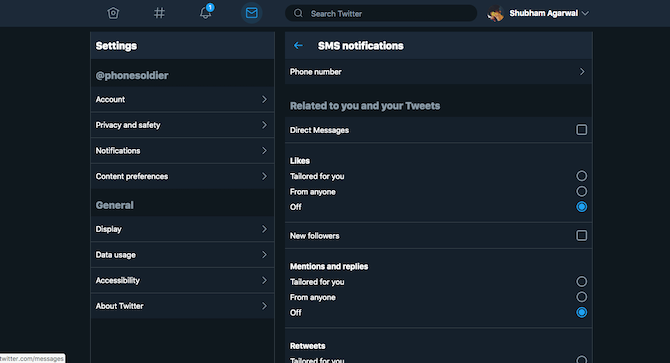Open the About Twitter row
The image size is (670, 363).
[182, 306]
